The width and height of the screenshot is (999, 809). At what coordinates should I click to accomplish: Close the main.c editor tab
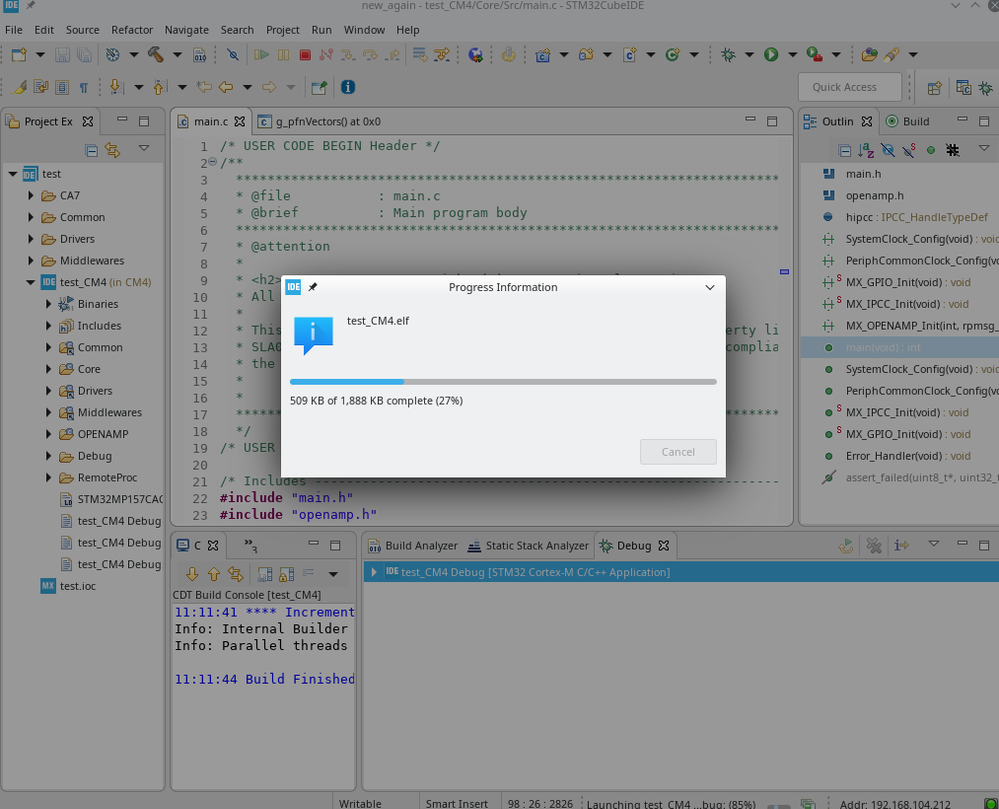coord(240,121)
